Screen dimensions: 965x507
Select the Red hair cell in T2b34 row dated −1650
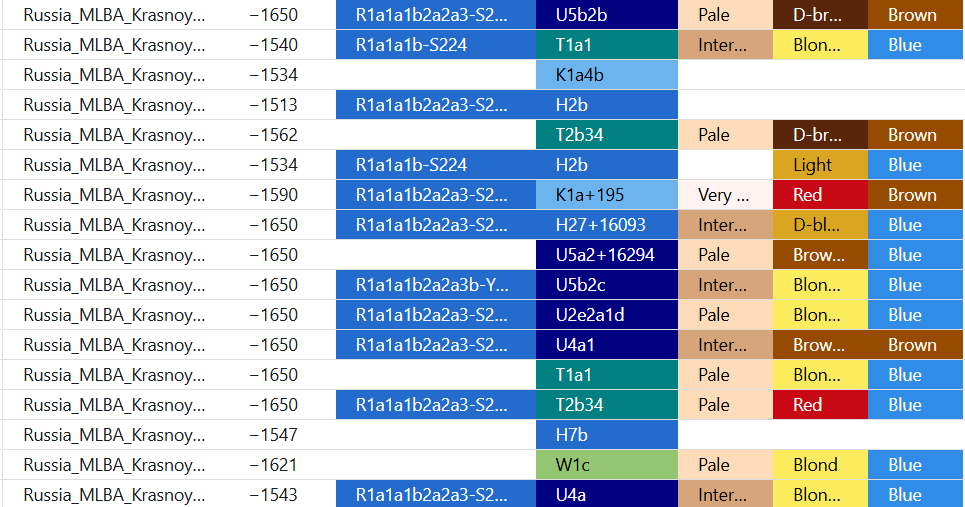click(820, 405)
